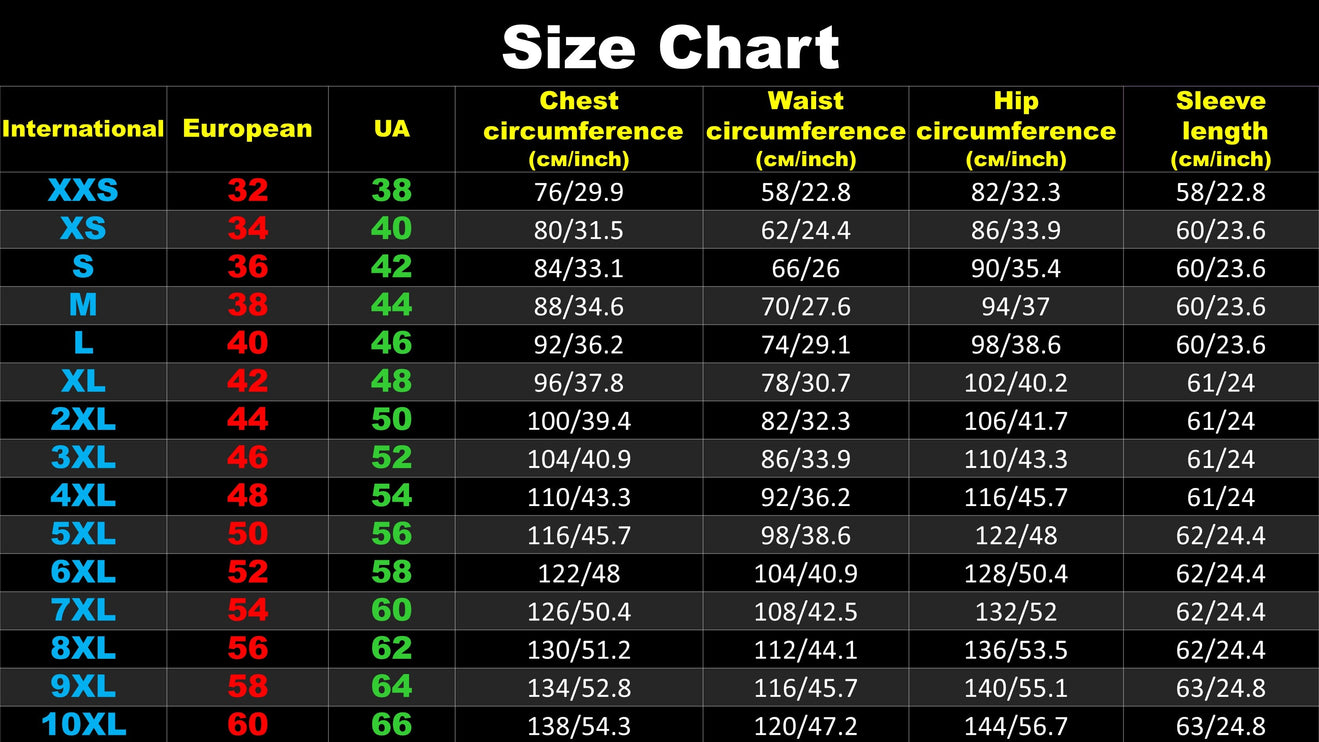Click the UA column header

tap(391, 129)
